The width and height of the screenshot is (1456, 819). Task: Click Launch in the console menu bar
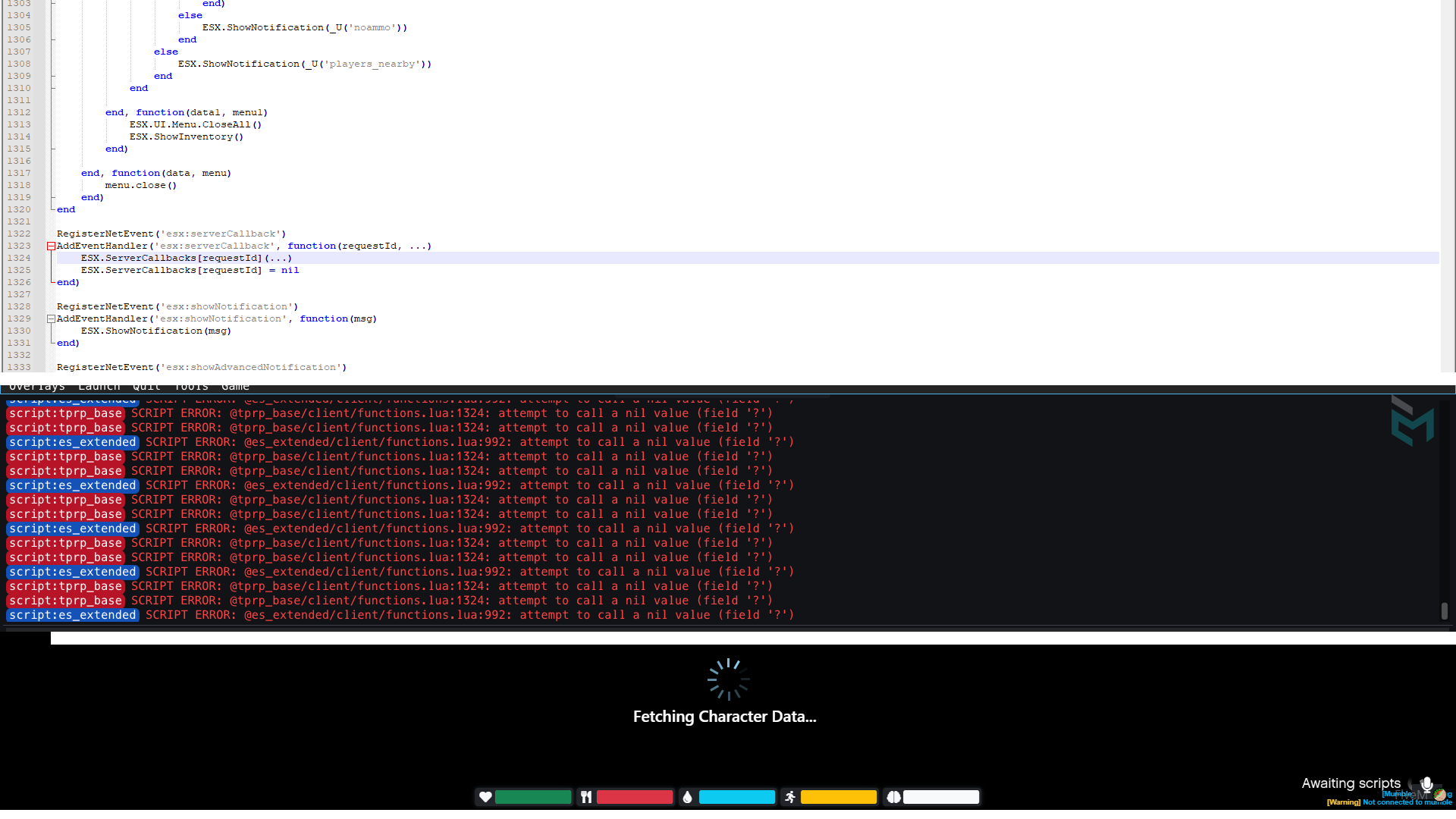pyautogui.click(x=99, y=386)
